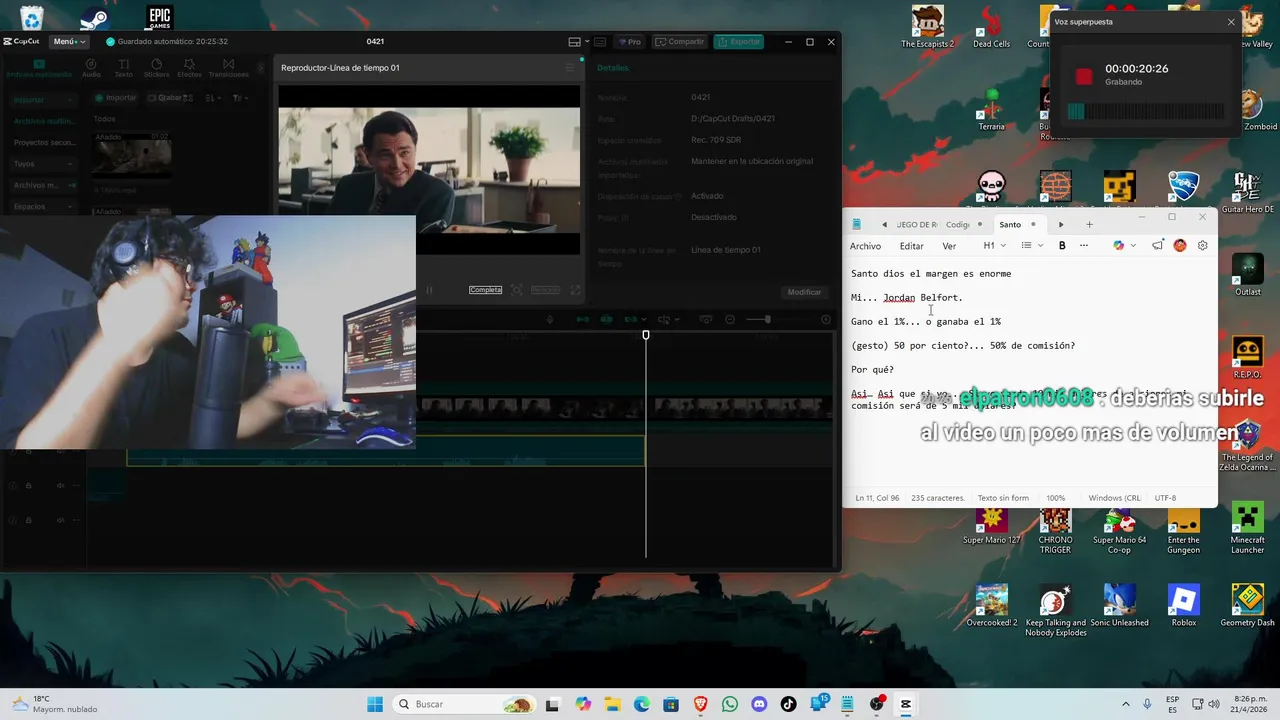The height and width of the screenshot is (720, 1280).
Task: Click Notepad more options ellipsis
Action: [1083, 245]
